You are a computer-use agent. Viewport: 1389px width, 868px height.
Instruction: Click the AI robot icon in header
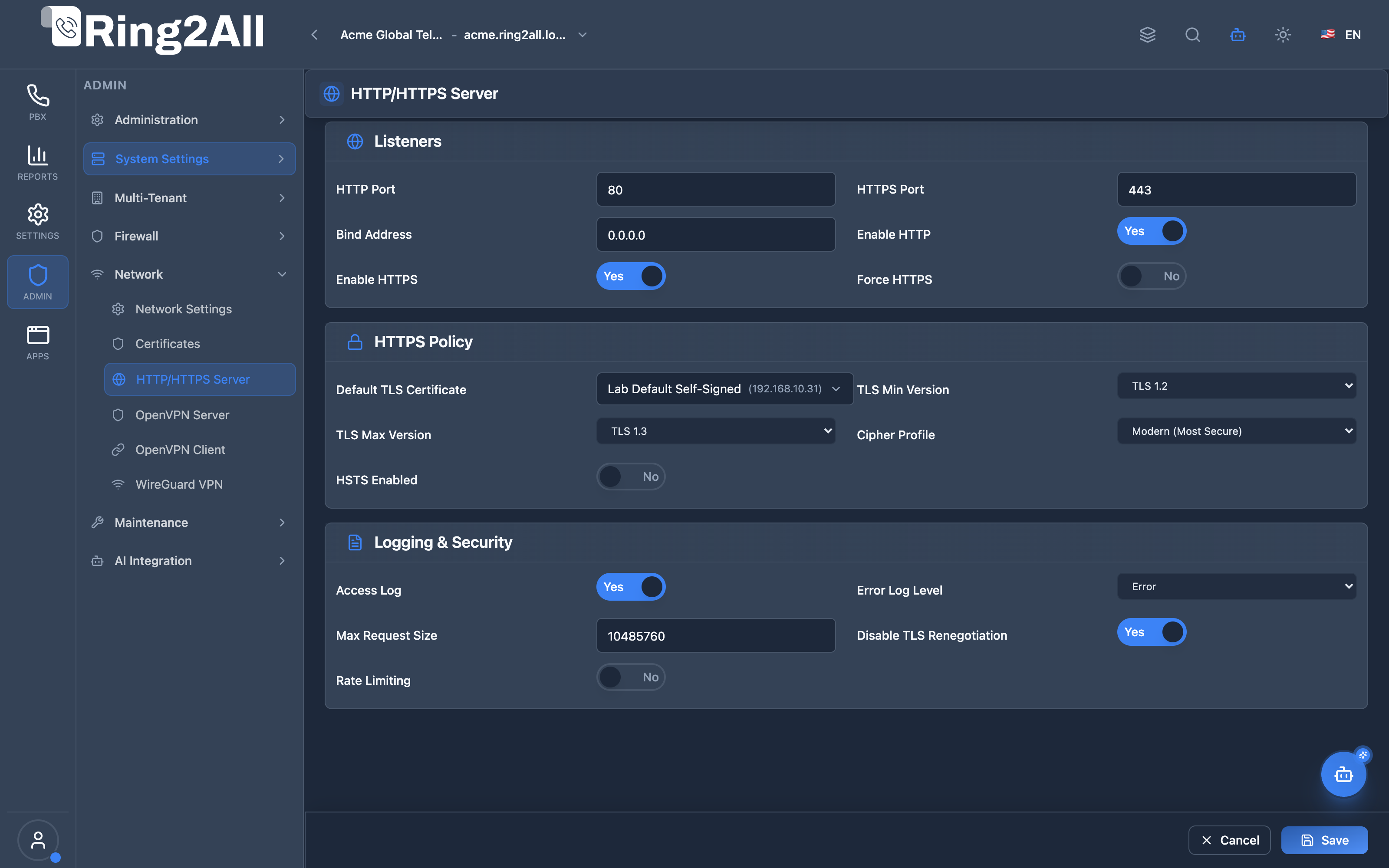1238,34
